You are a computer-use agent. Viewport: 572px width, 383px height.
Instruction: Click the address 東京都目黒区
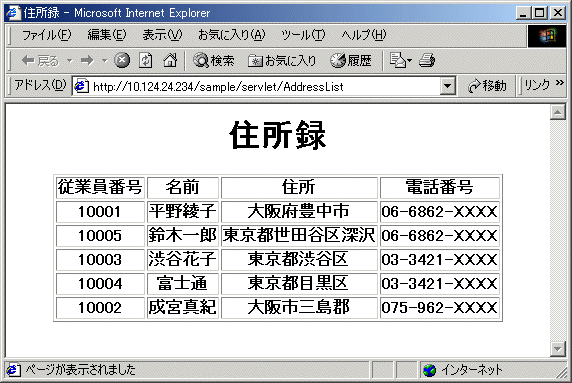click(299, 283)
